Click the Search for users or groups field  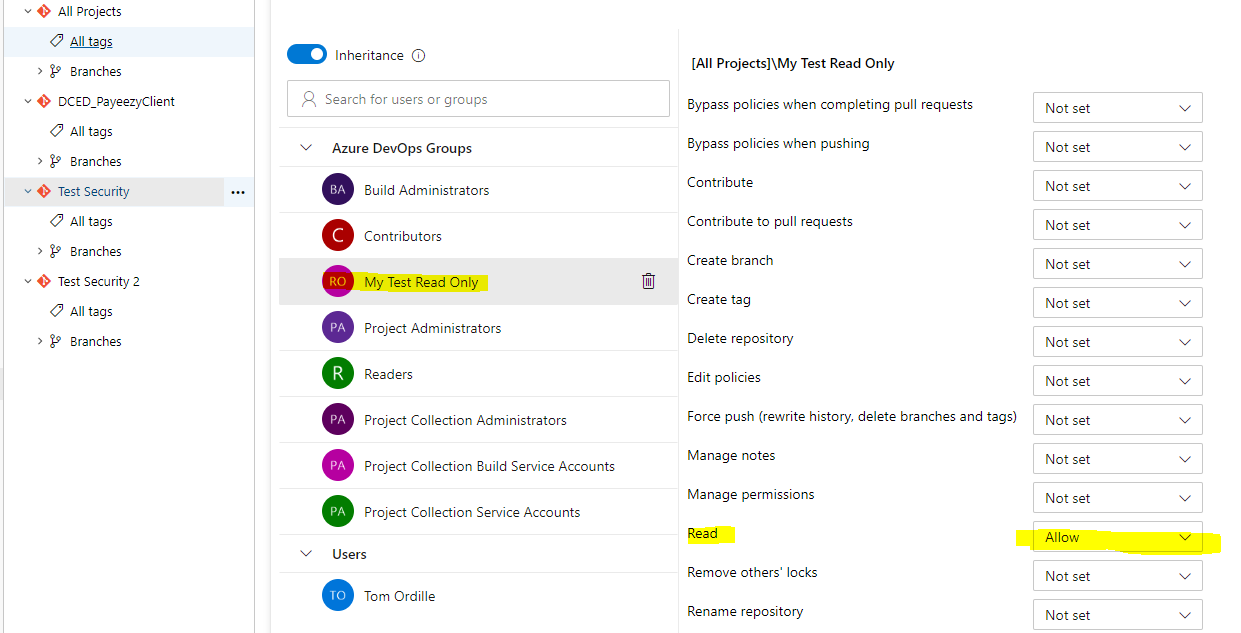click(478, 99)
